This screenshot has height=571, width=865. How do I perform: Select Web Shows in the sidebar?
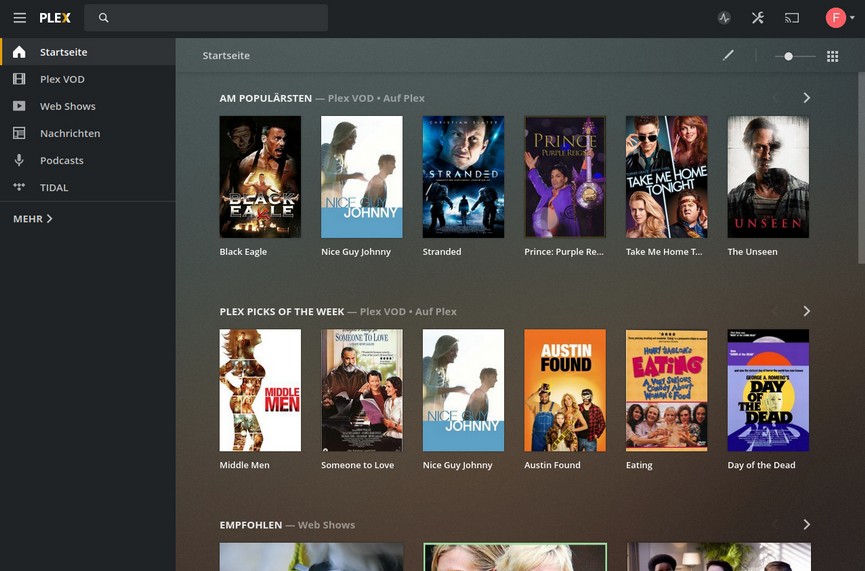[x=88, y=106]
